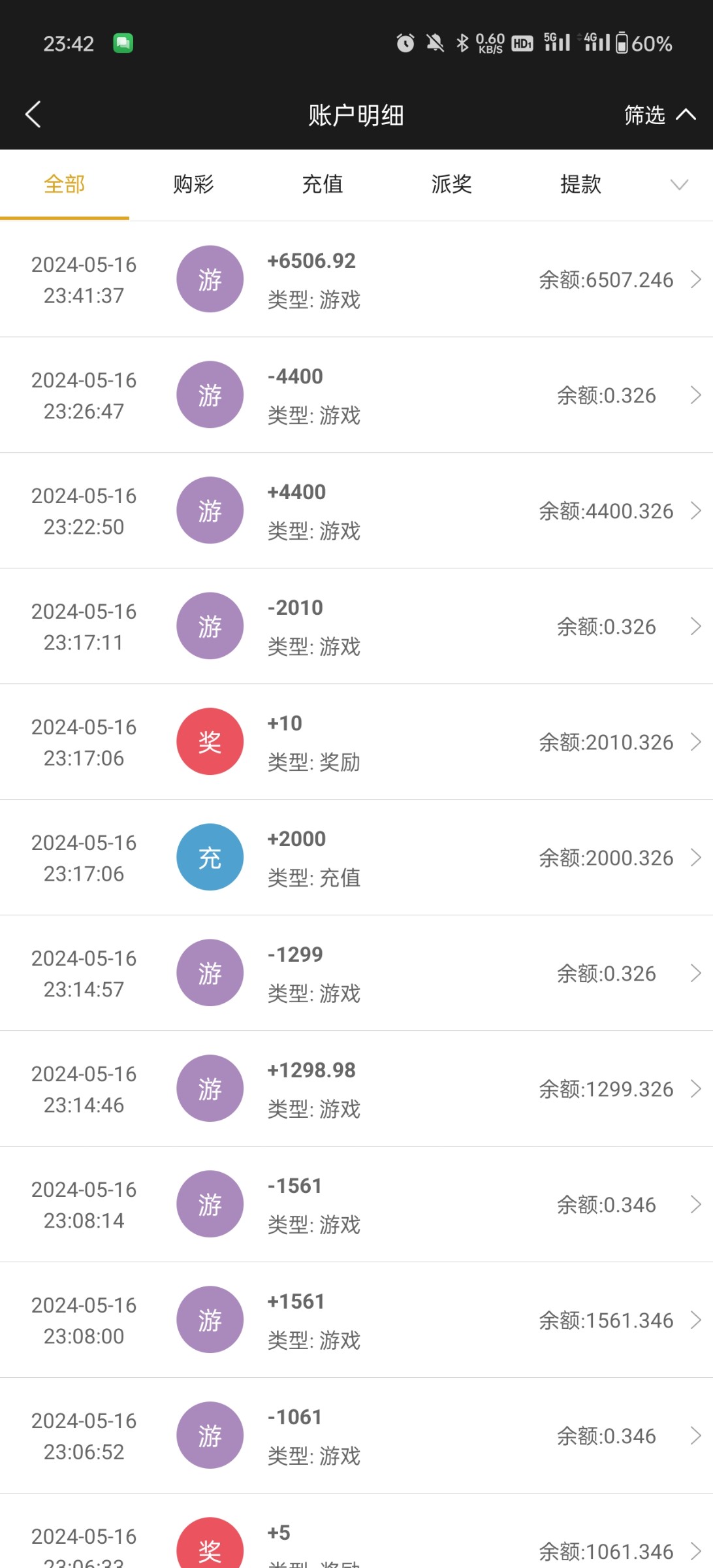Open the 筛选 filter menu
The height and width of the screenshot is (1568, 713).
coord(658,115)
